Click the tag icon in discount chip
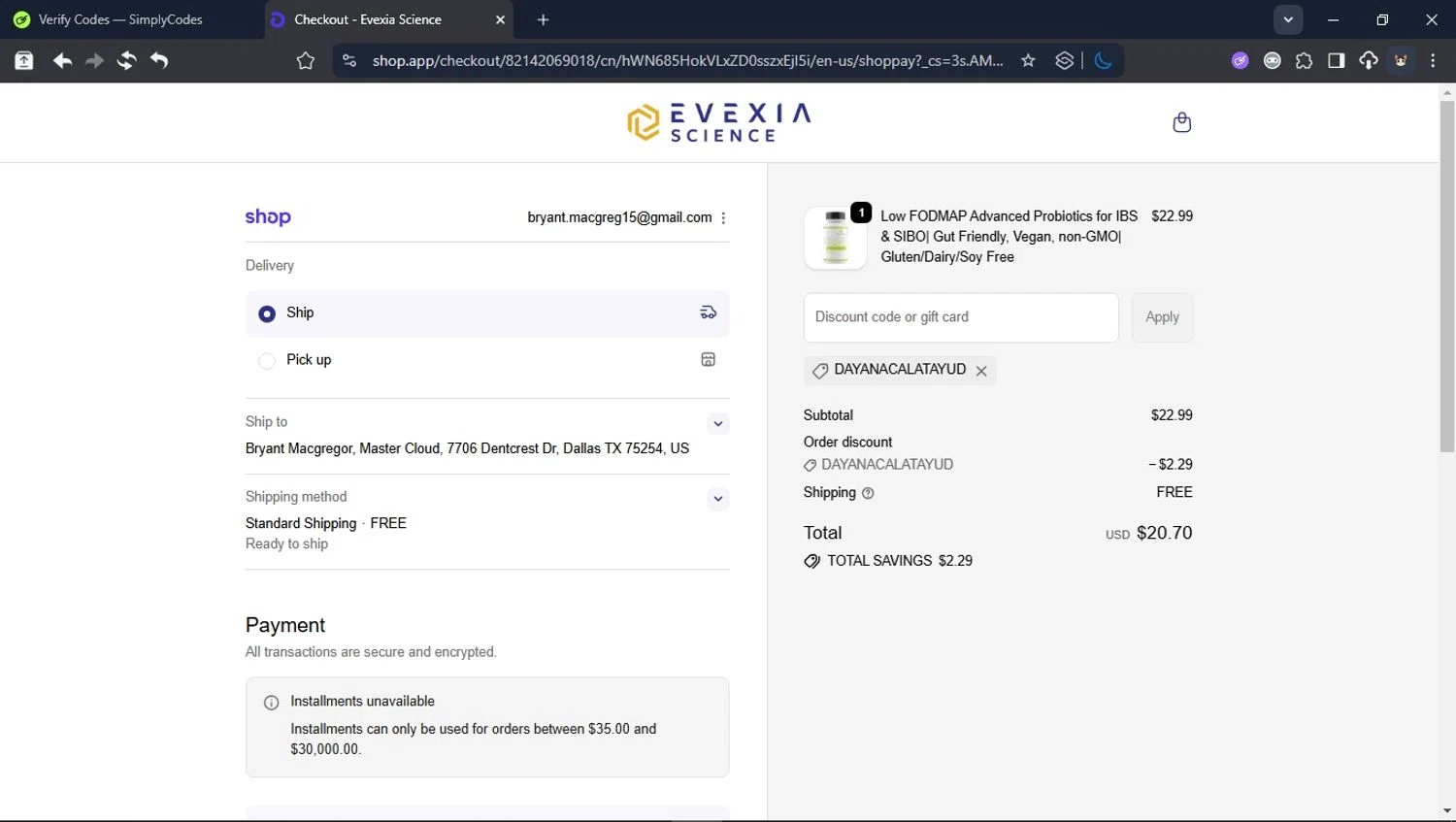The image size is (1456, 822). 820,371
